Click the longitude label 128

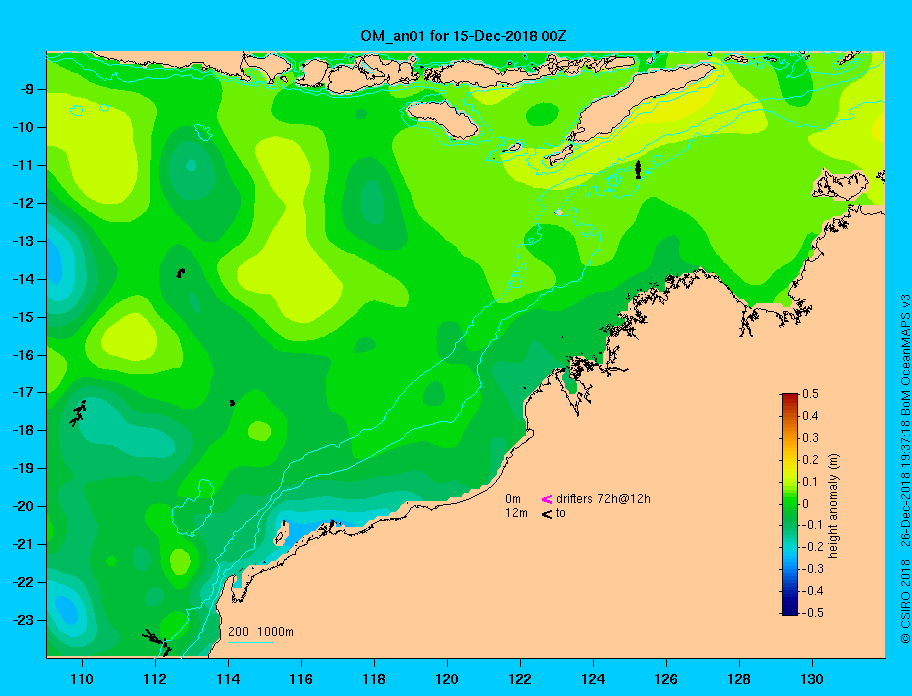739,679
